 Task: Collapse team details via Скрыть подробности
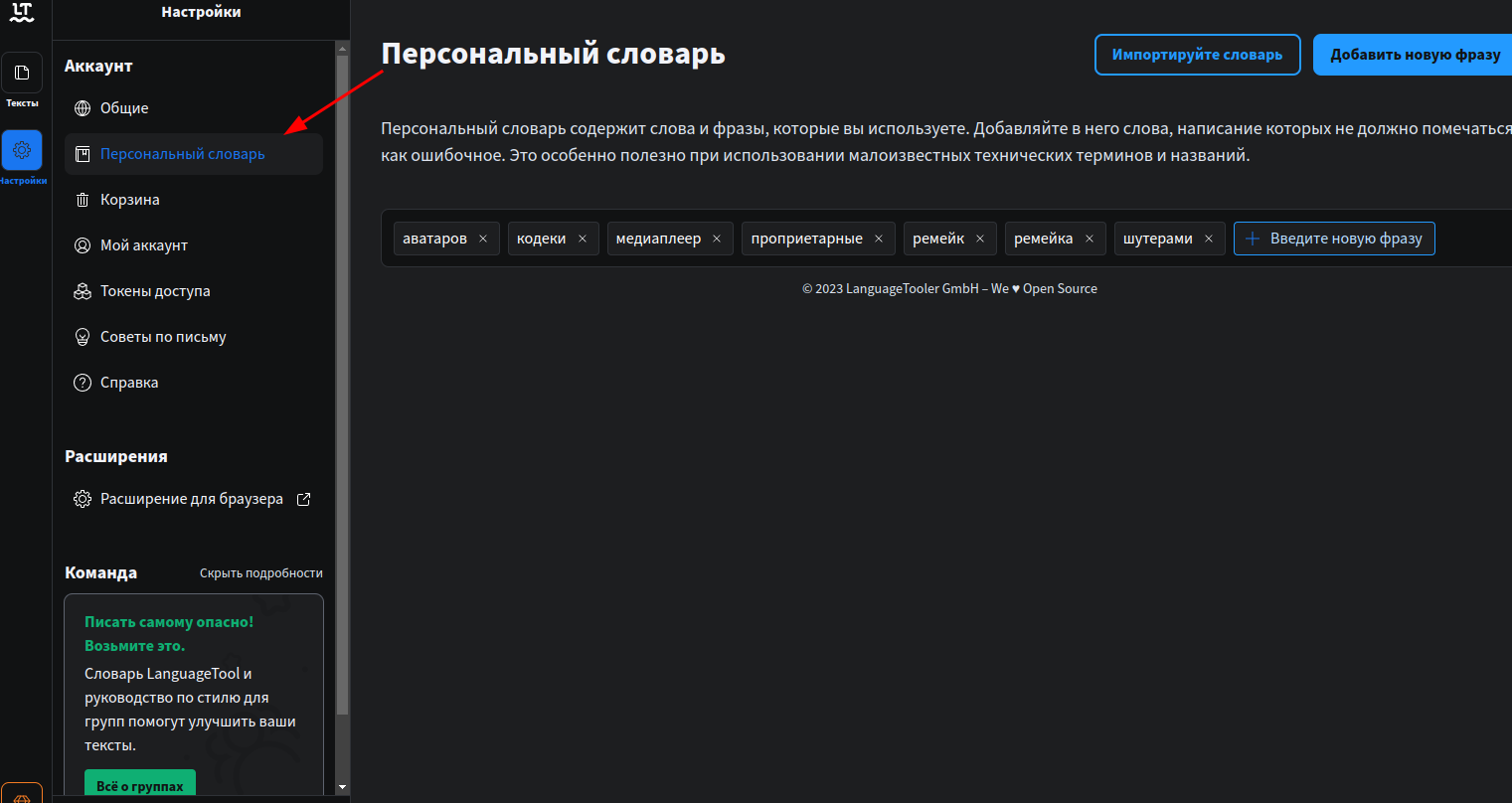pos(261,573)
